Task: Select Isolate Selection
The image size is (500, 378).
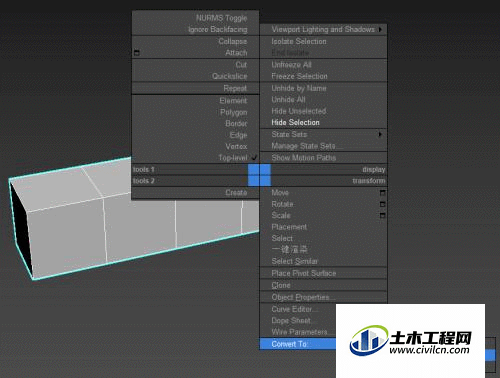Action: click(x=299, y=41)
